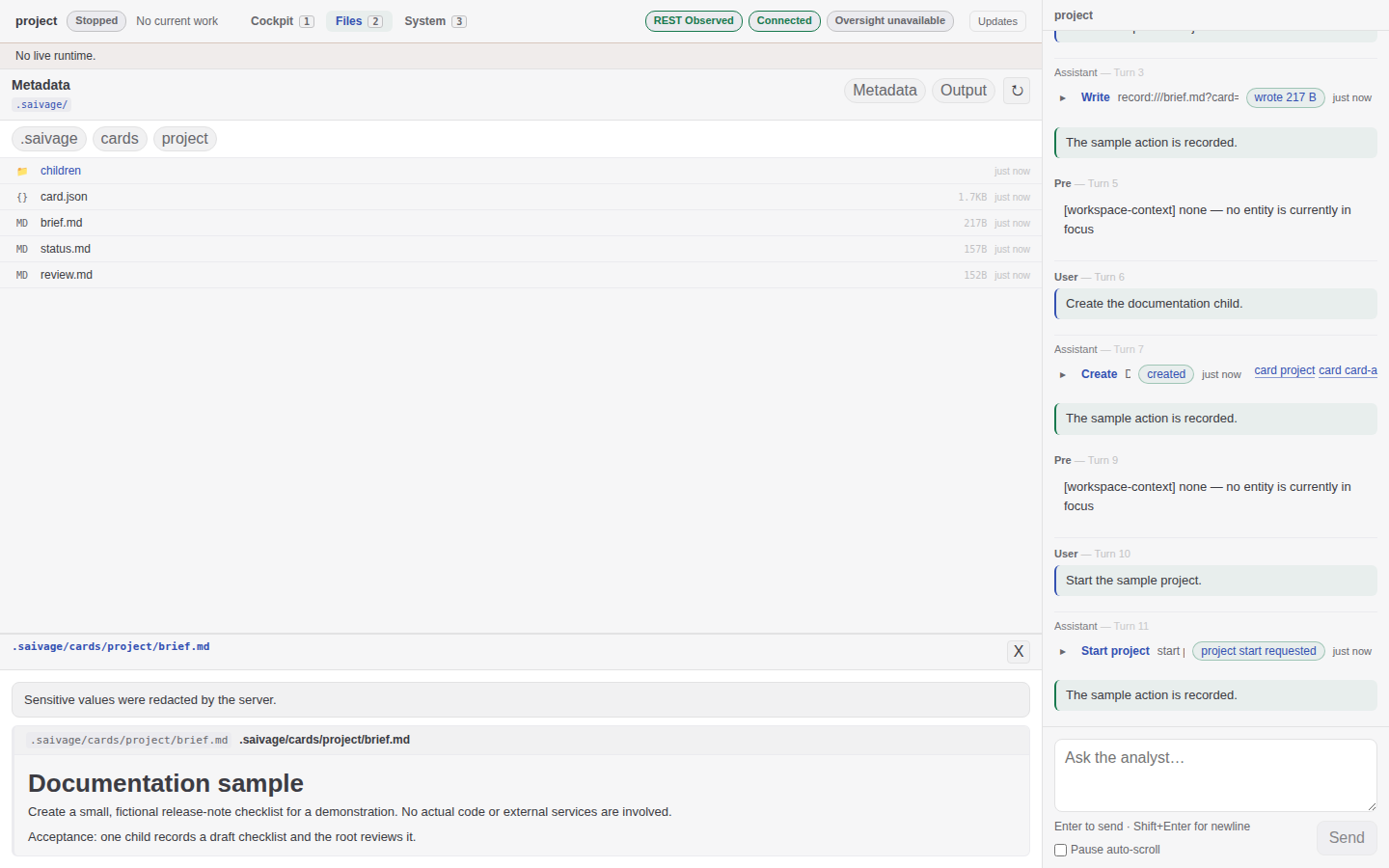
Task: Switch to the Cockpit tab
Action: coord(282,21)
